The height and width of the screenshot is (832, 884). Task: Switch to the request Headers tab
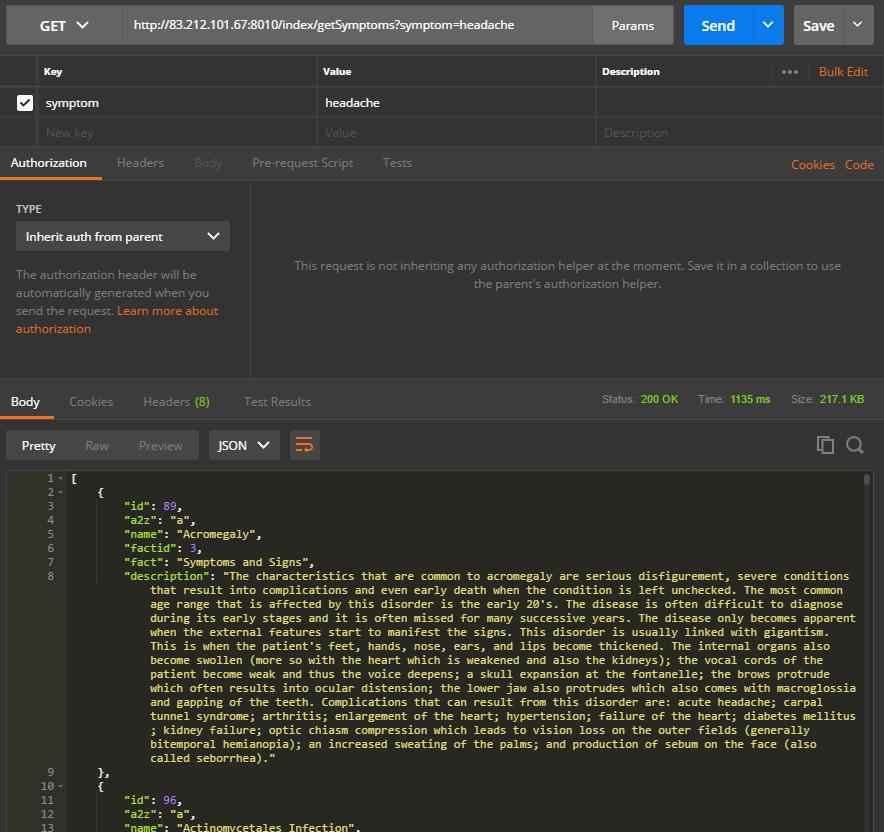(140, 163)
